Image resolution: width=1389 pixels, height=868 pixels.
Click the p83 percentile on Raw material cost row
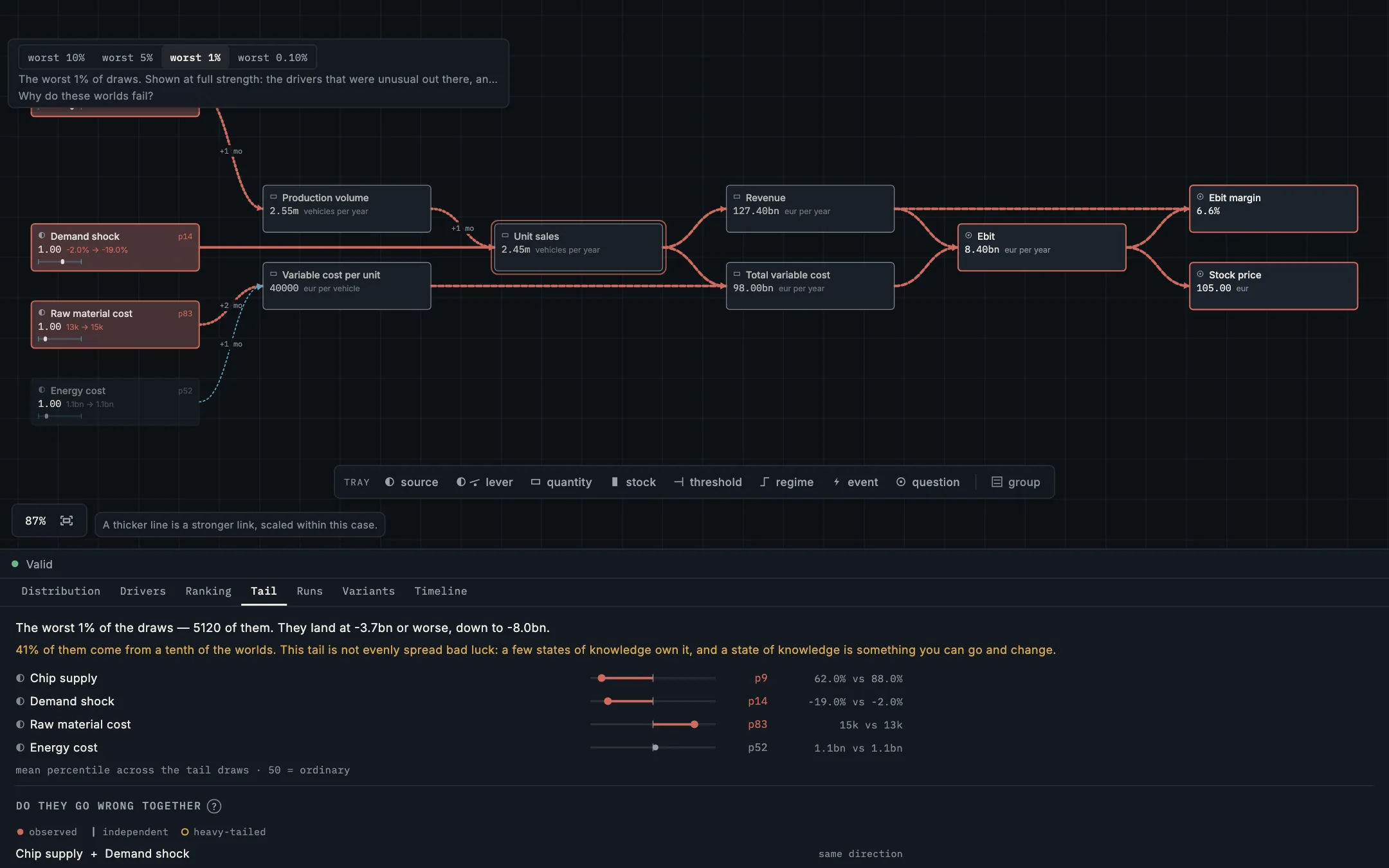pos(758,725)
